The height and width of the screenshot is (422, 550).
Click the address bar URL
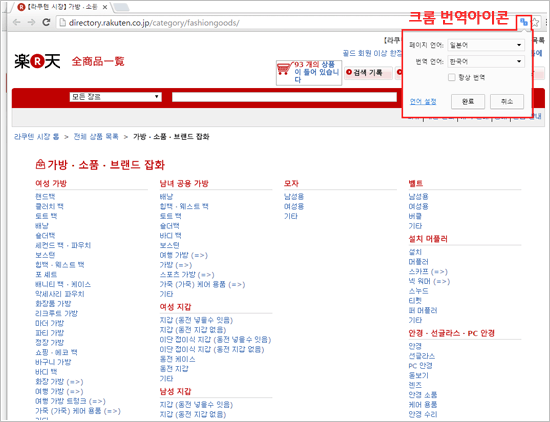(x=154, y=23)
